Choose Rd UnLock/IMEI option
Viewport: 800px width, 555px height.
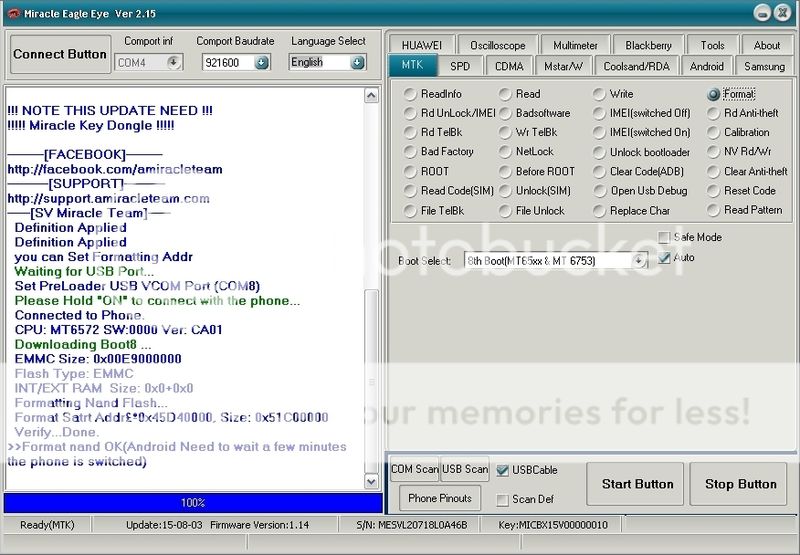(449, 113)
